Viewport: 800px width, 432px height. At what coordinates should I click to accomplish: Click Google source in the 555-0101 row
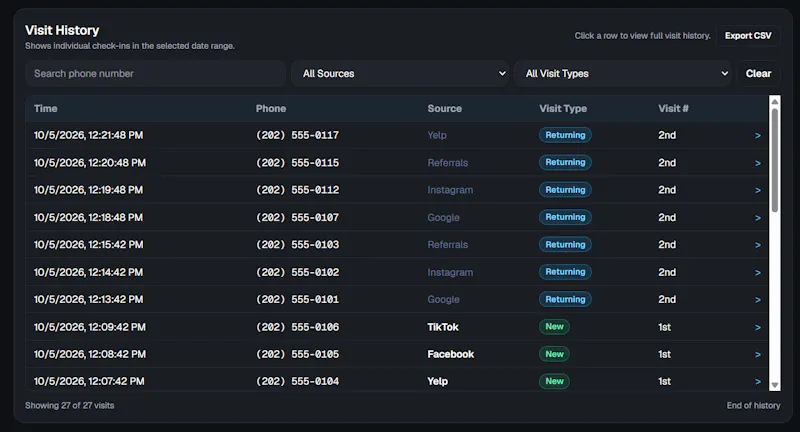[443, 299]
